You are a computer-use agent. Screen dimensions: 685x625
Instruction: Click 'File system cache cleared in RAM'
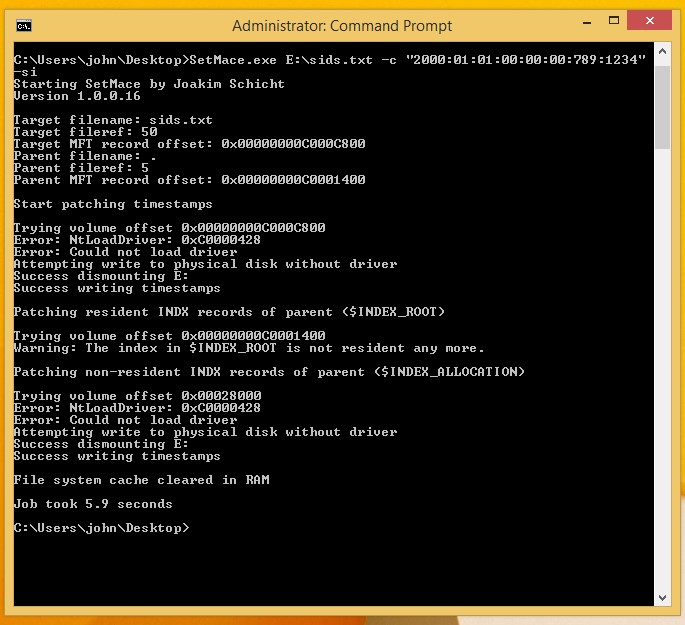coord(141,480)
